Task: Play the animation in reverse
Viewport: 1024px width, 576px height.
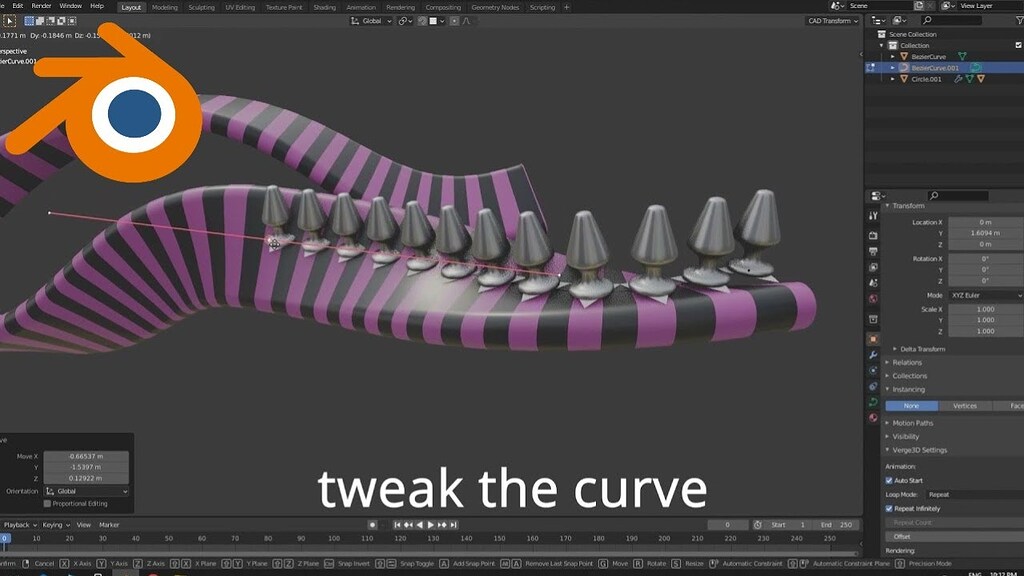Action: click(419, 525)
